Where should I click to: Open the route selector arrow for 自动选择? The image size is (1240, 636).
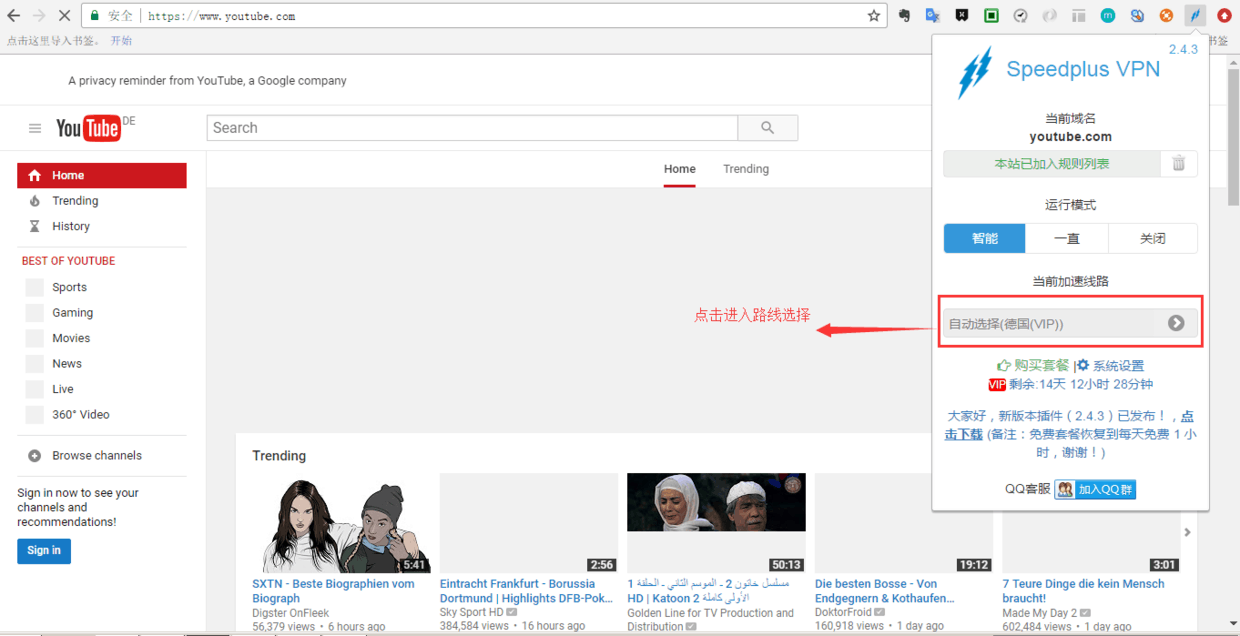click(1176, 323)
